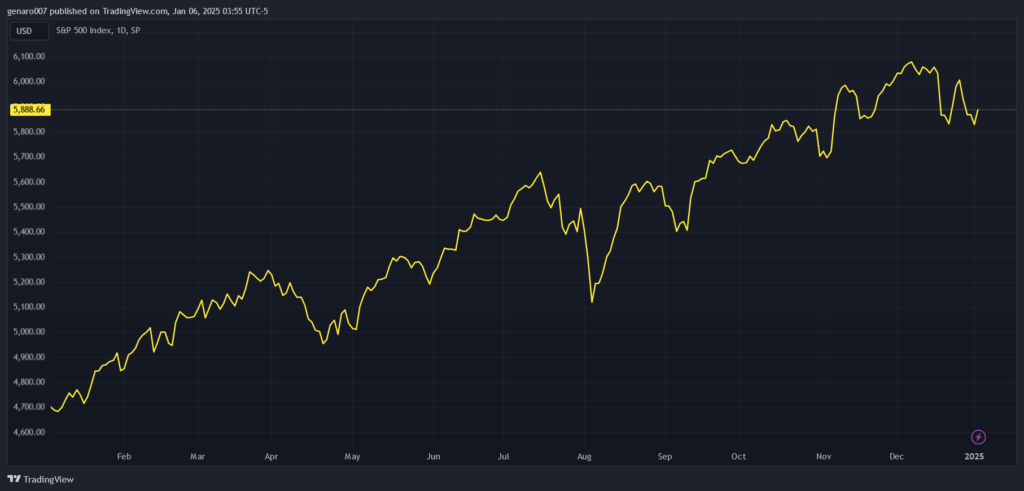Click the TradingView brand name text
1024x491 pixels.
[x=48, y=479]
